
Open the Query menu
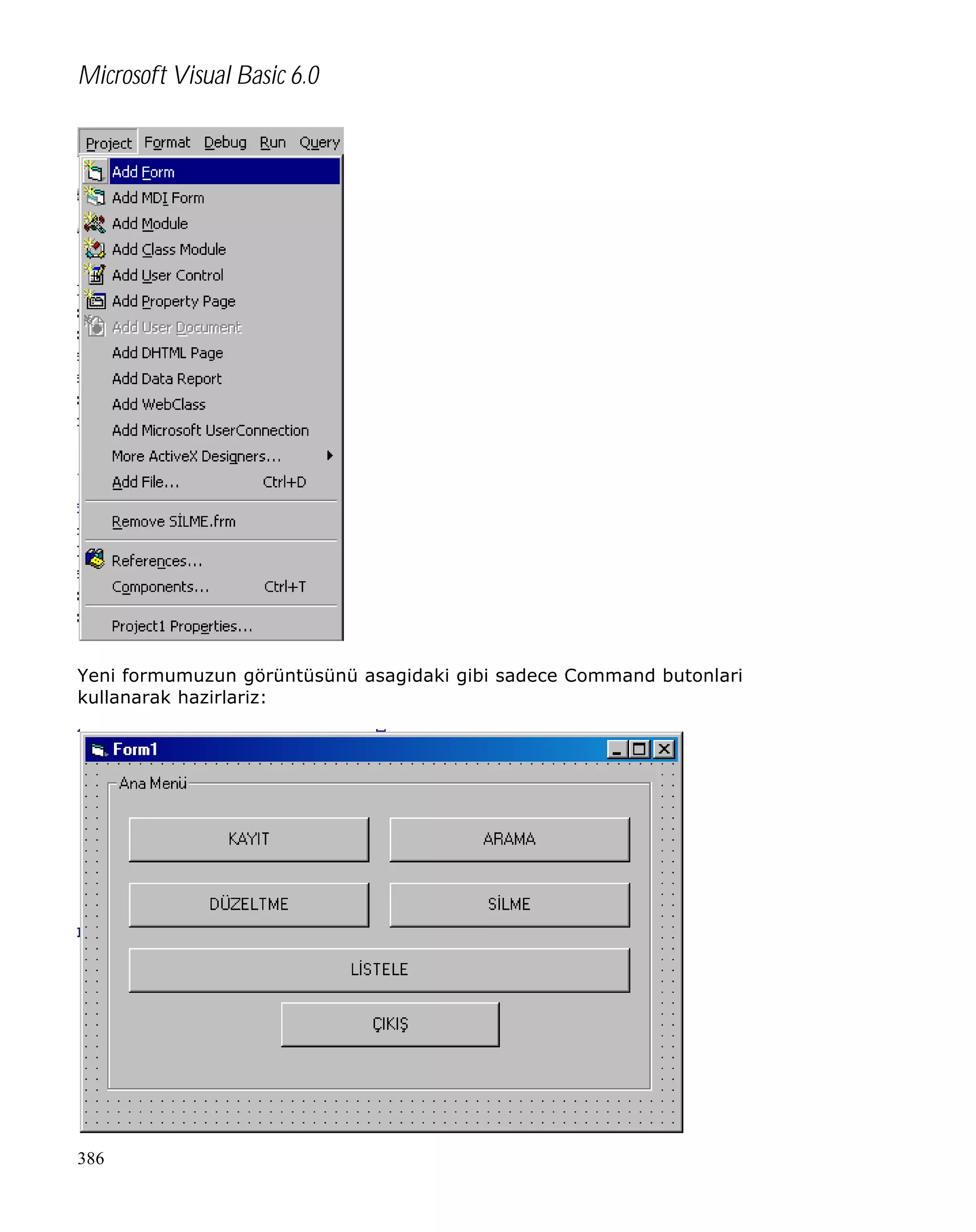319,142
